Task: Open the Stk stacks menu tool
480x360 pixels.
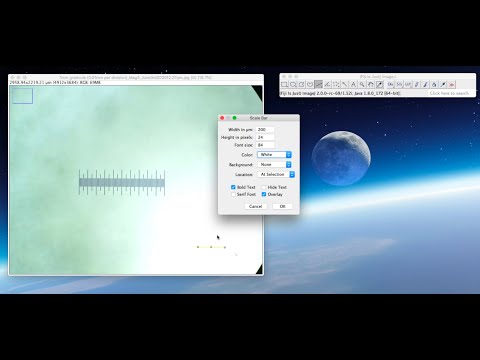Action: pos(399,84)
